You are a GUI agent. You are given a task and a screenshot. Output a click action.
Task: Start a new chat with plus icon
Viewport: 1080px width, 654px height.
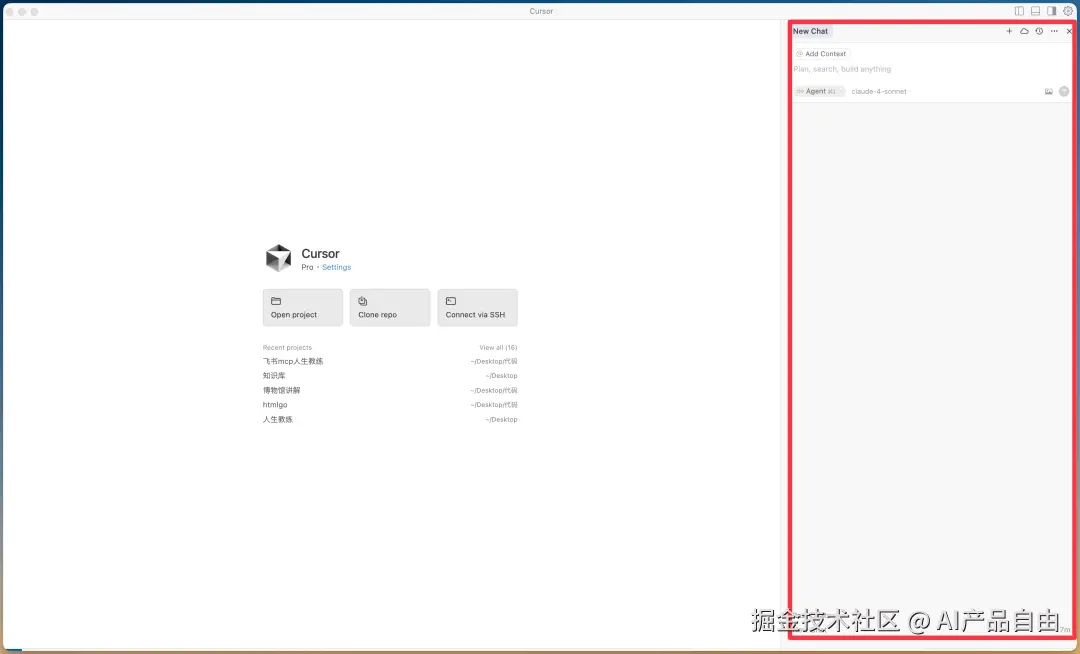pos(1009,31)
